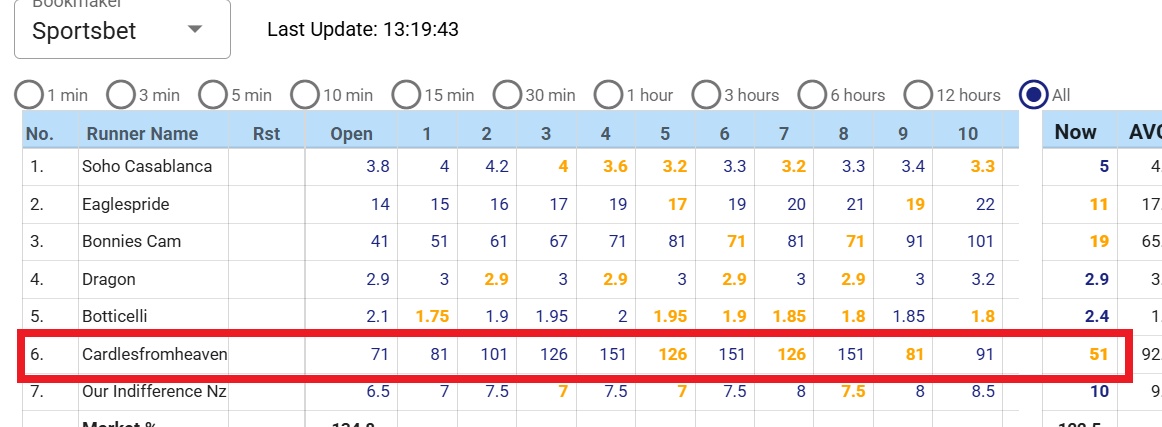The width and height of the screenshot is (1162, 427).
Task: Select the 1 hour radio button
Action: point(608,95)
